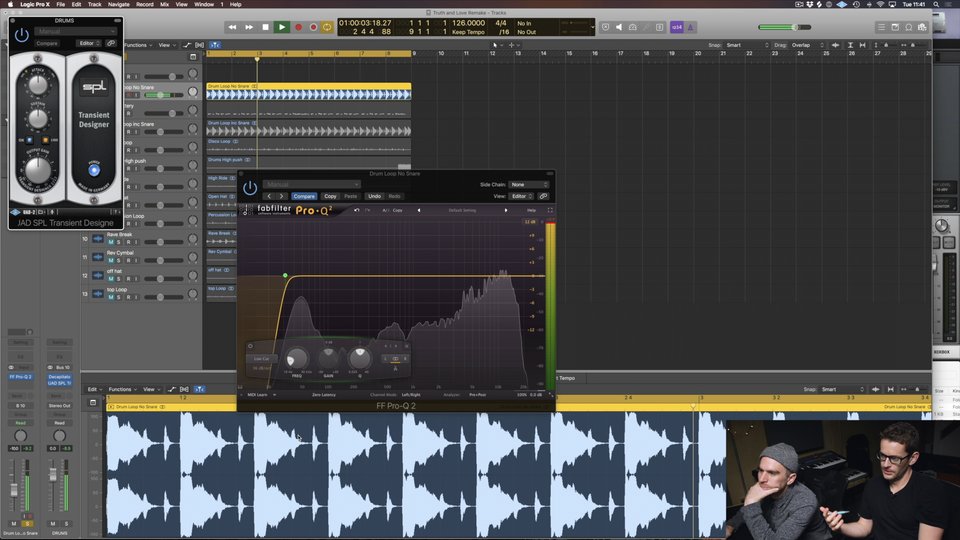Open Manual preset dropdown in Pro-Q 2

coord(312,184)
